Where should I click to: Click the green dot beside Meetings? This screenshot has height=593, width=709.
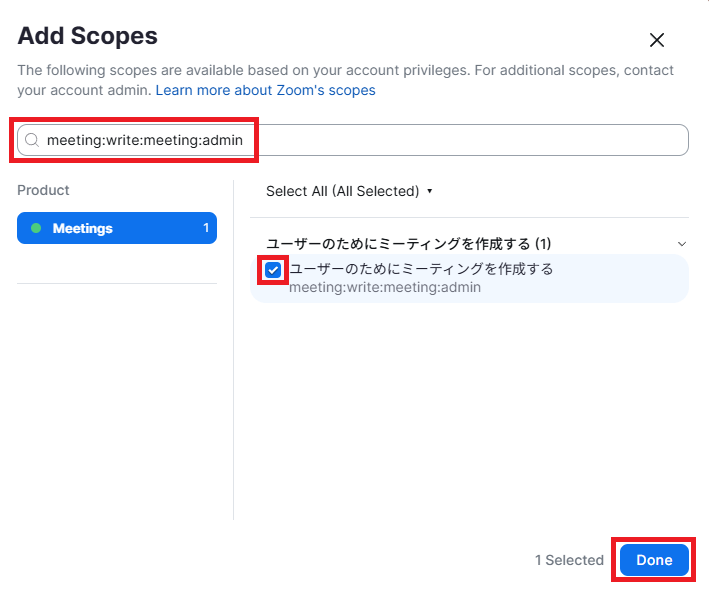[x=36, y=228]
